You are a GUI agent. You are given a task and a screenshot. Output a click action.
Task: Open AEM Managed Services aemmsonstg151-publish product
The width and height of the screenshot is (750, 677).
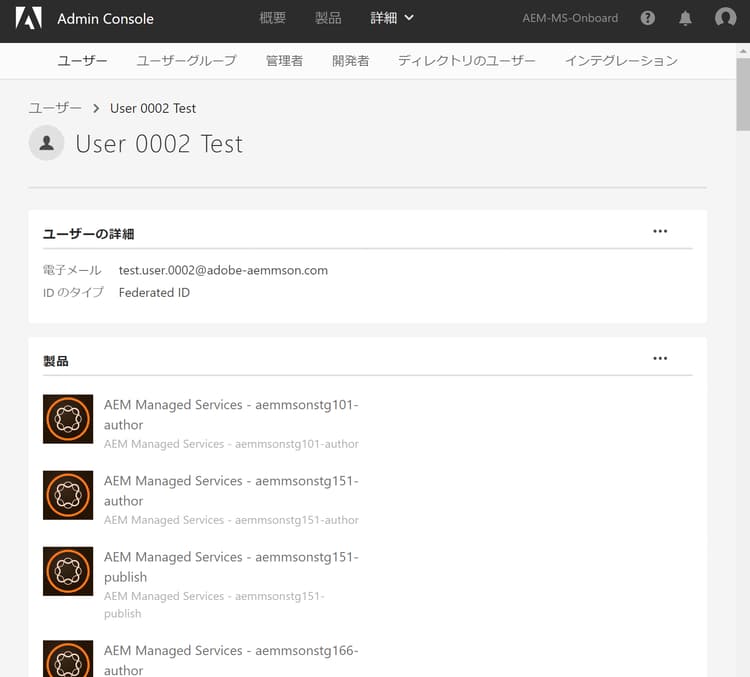tap(231, 566)
